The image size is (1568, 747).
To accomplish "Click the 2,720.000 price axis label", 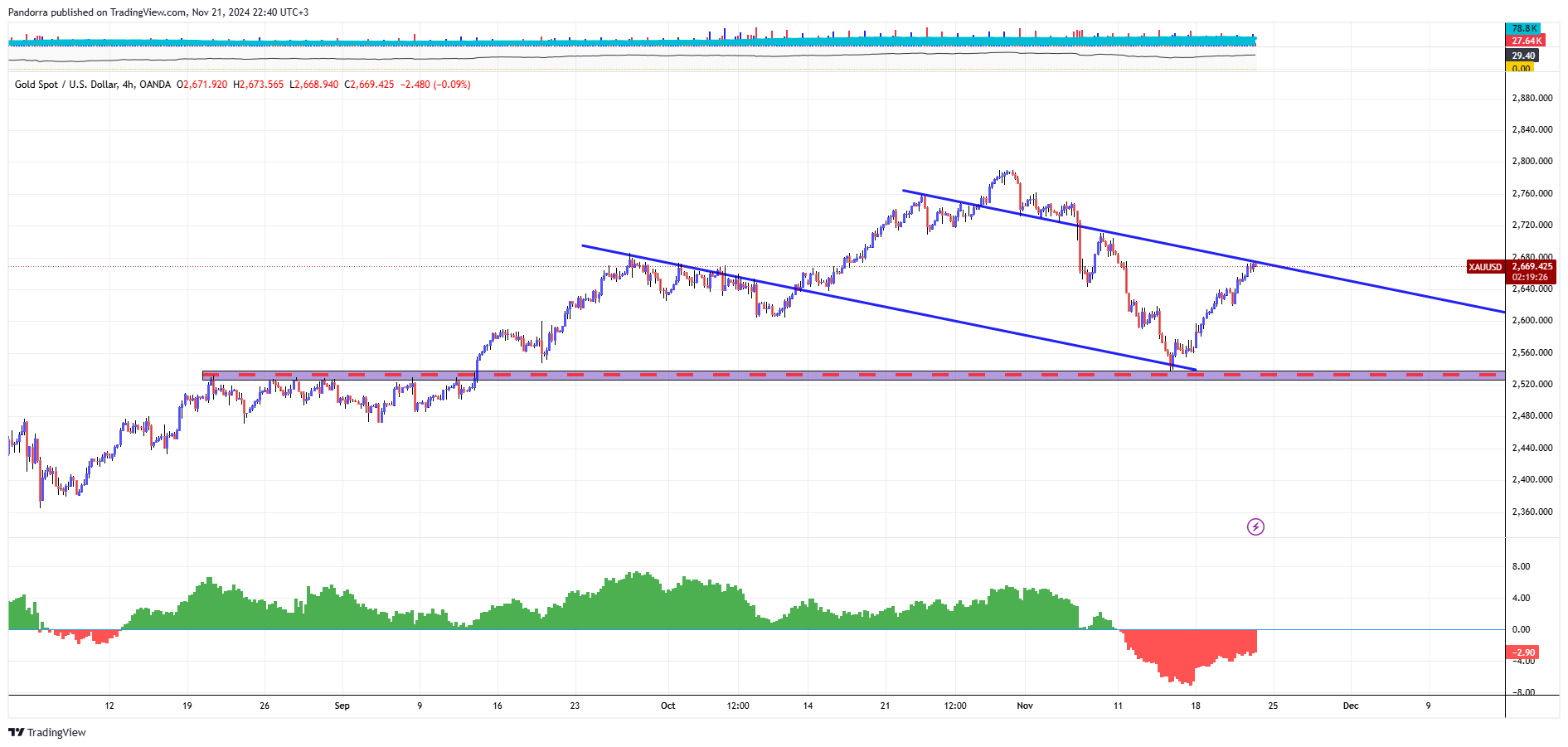I will pos(1532,225).
